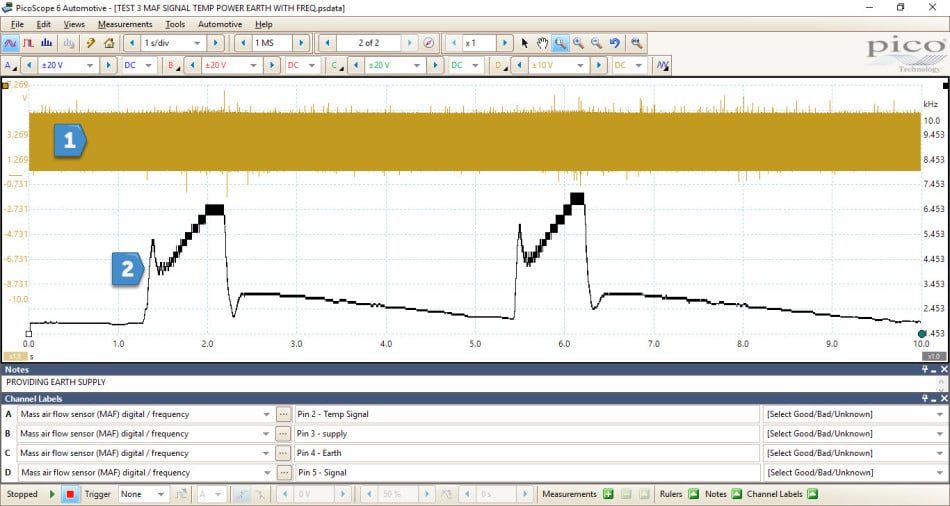Toggle Channel Labels panel button

coord(812,494)
